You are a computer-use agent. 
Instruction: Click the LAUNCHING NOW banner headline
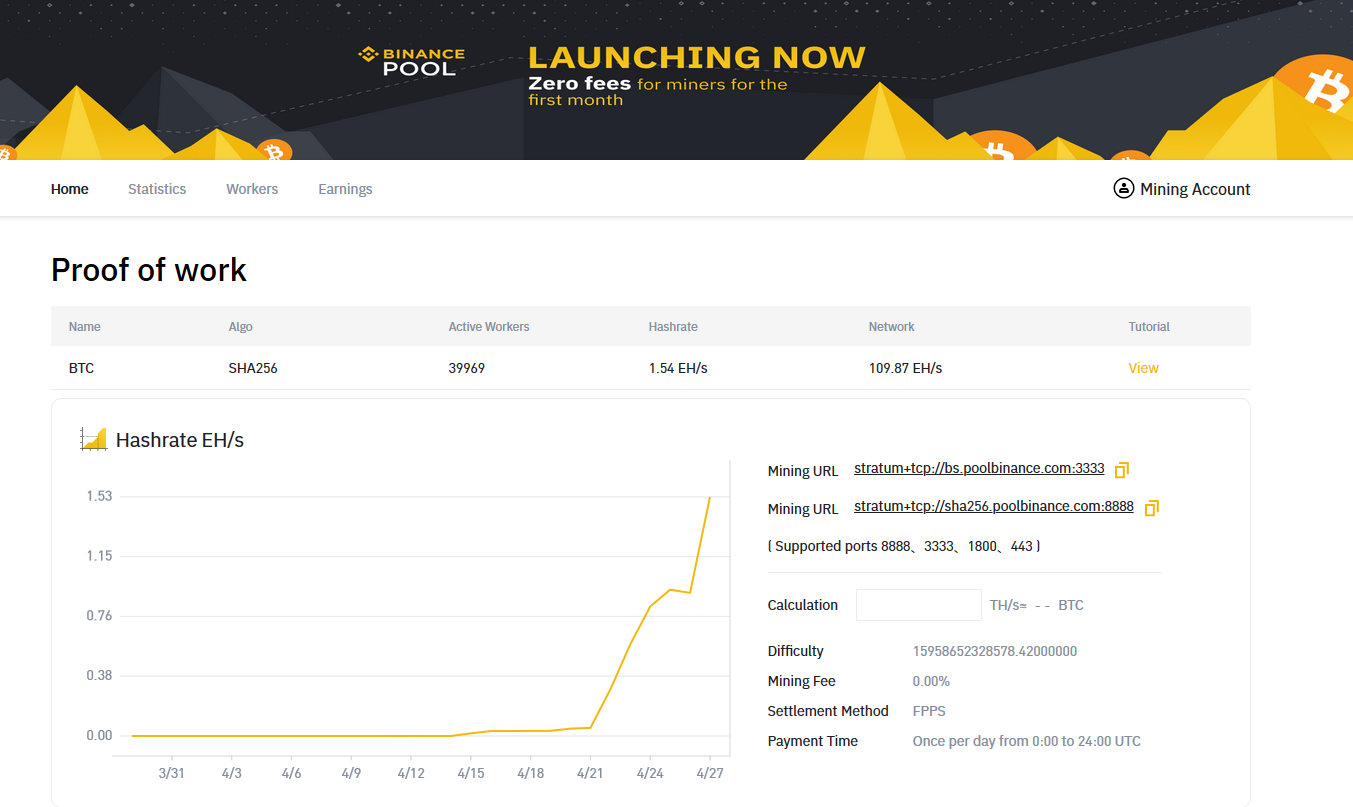point(697,57)
